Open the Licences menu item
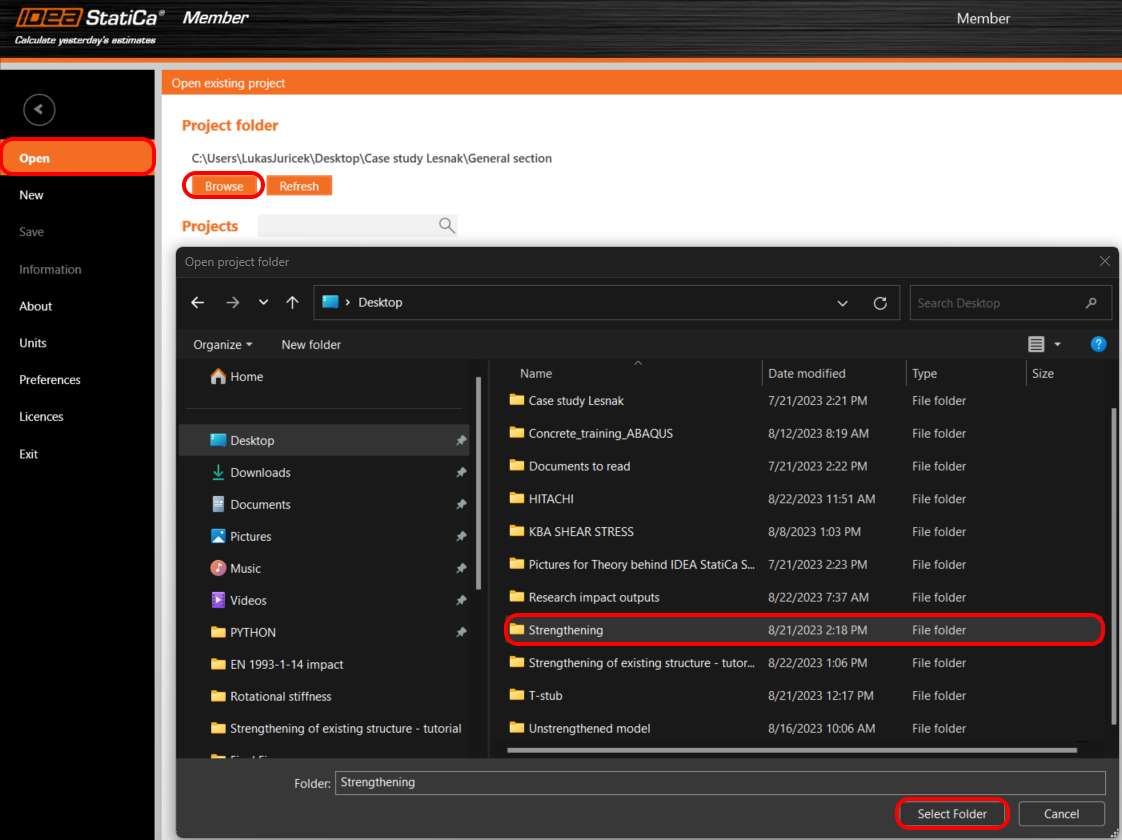The width and height of the screenshot is (1122, 840). [x=41, y=417]
